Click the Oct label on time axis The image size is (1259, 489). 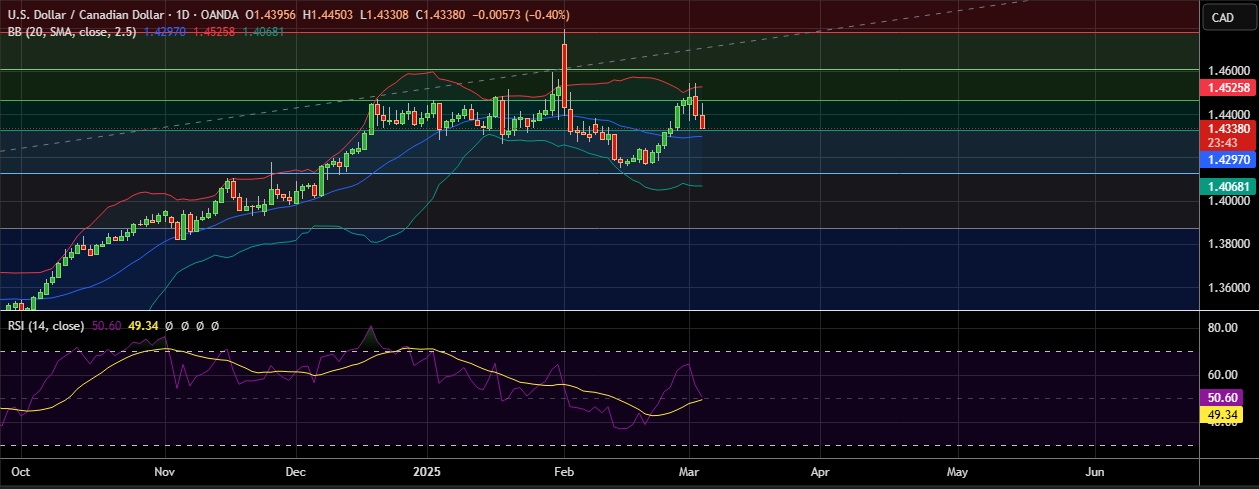18,470
